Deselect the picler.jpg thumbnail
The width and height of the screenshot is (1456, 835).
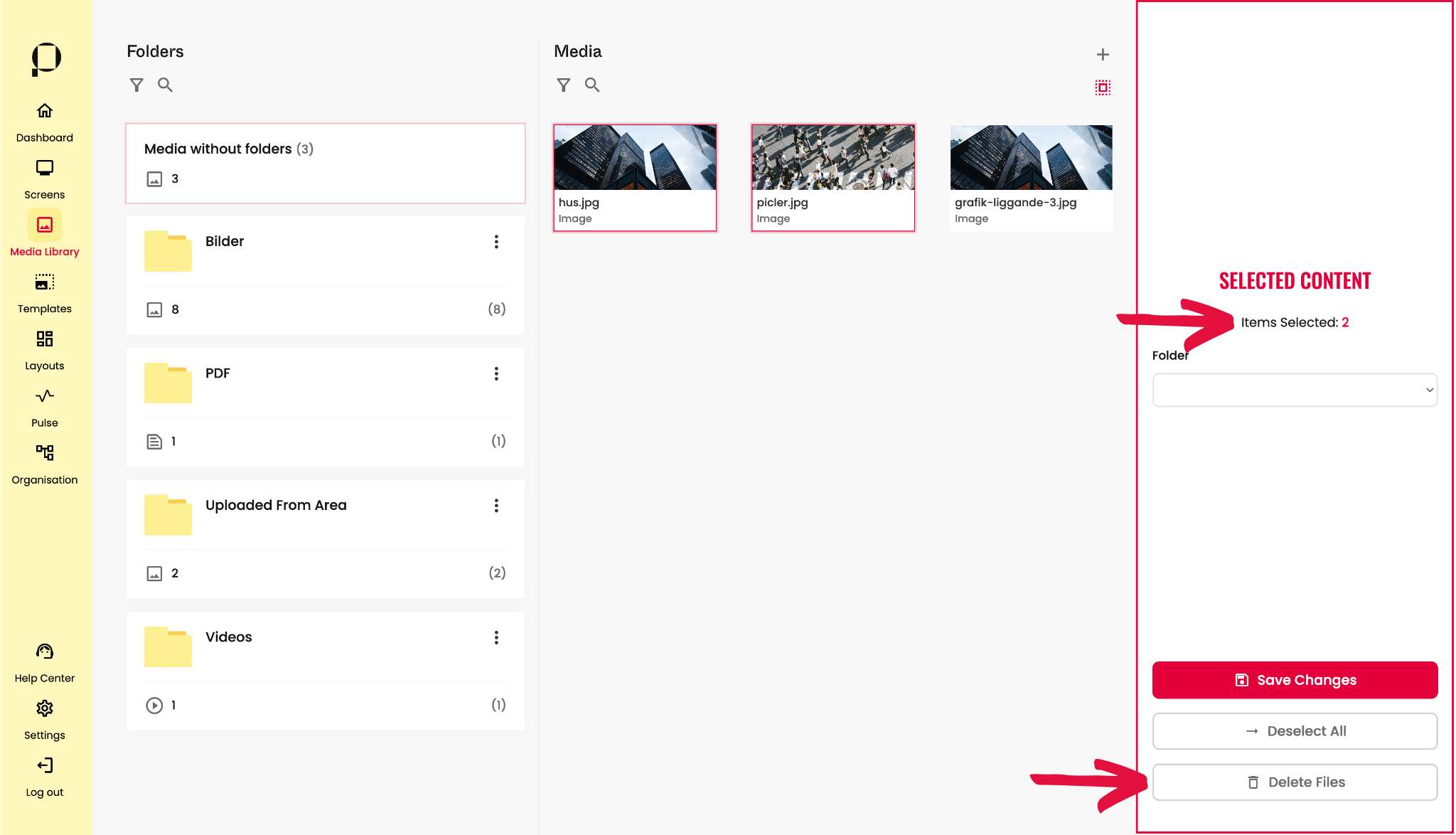click(x=833, y=158)
